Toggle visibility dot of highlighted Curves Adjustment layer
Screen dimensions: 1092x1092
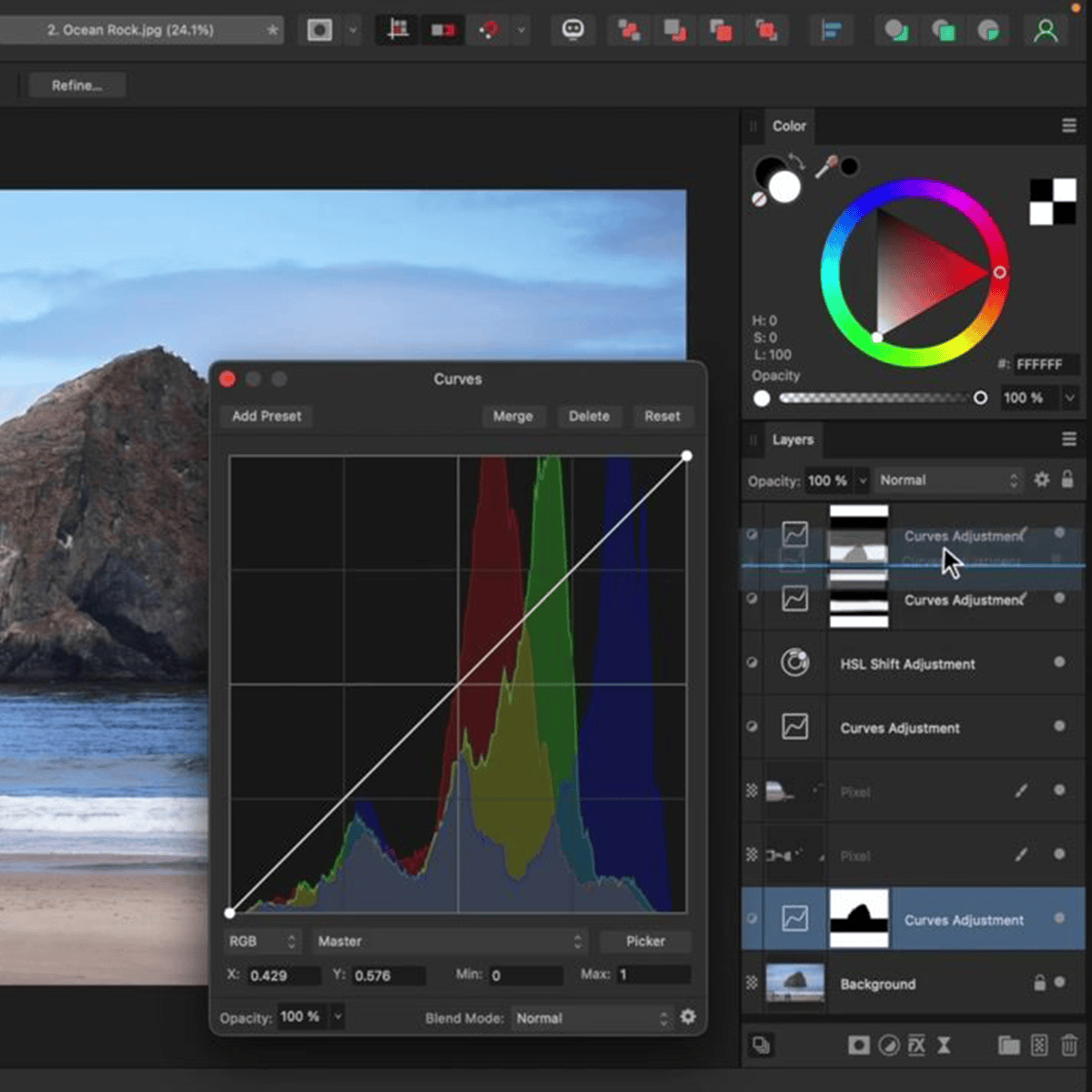pos(1059,918)
